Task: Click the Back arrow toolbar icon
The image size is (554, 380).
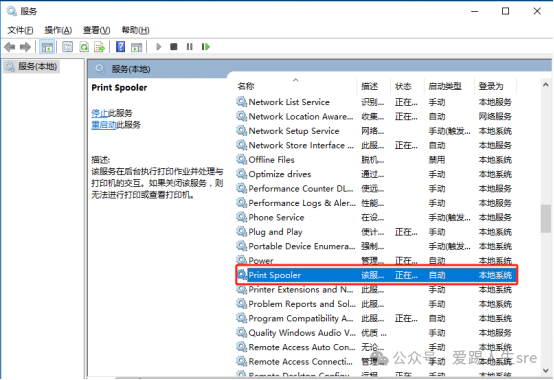Action: [10, 47]
